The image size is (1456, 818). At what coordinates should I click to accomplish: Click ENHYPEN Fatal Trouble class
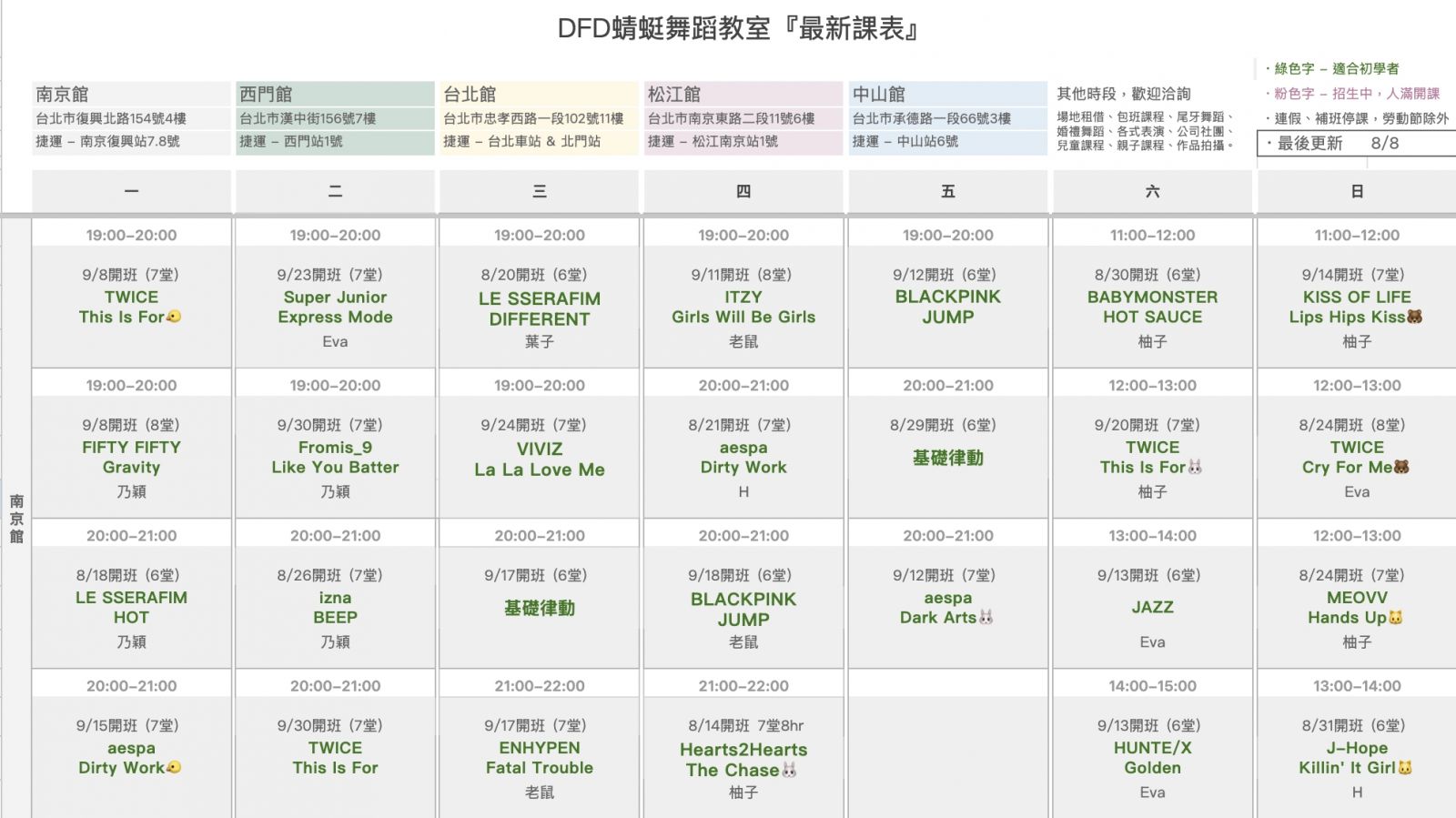tap(539, 758)
